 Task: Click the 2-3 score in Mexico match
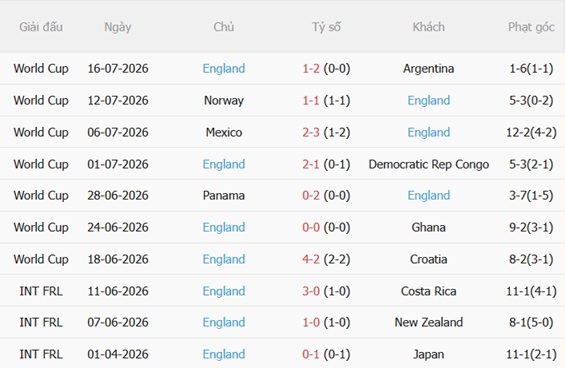[311, 132]
